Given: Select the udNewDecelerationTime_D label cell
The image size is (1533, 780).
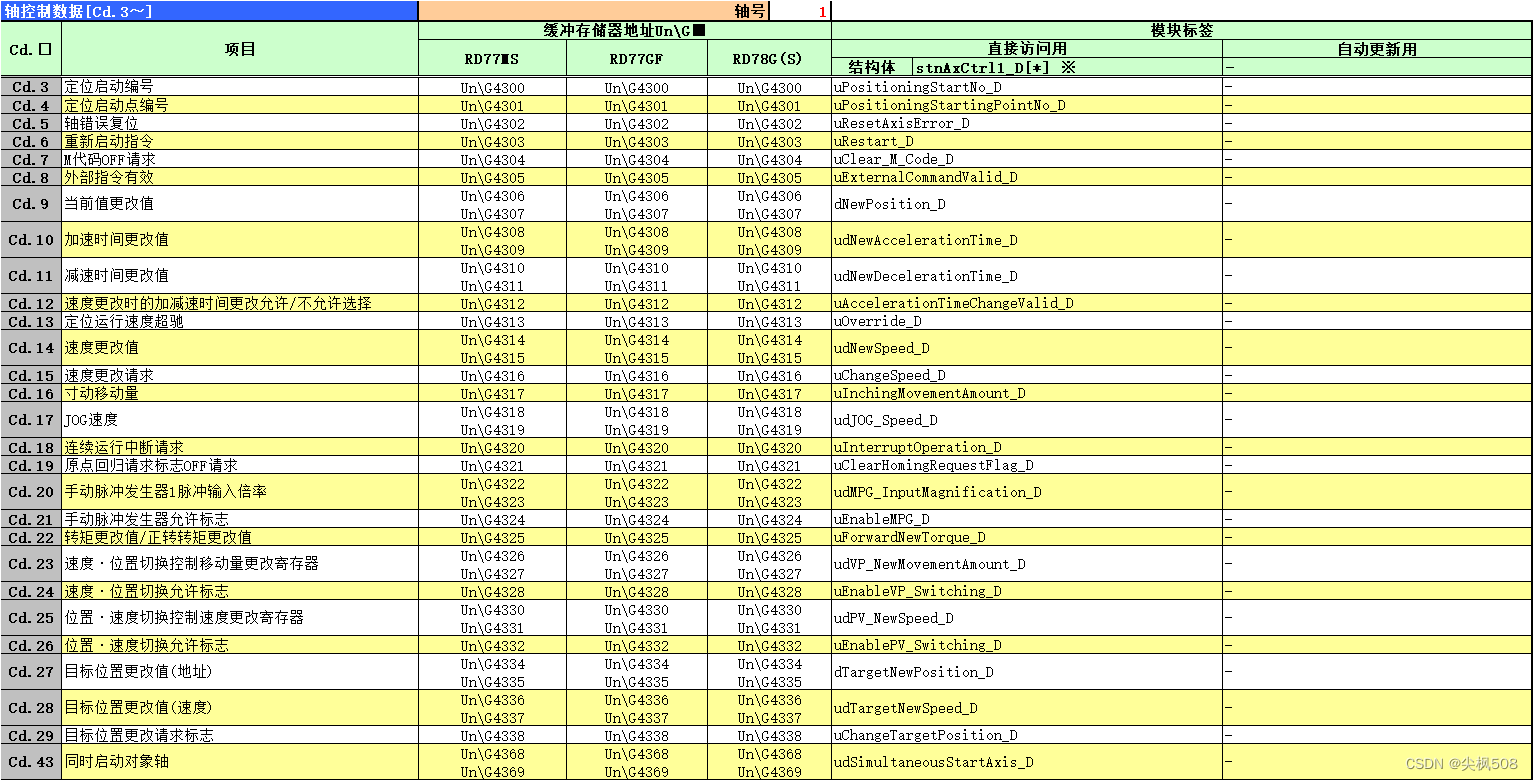Looking at the screenshot, I should [x=1027, y=276].
